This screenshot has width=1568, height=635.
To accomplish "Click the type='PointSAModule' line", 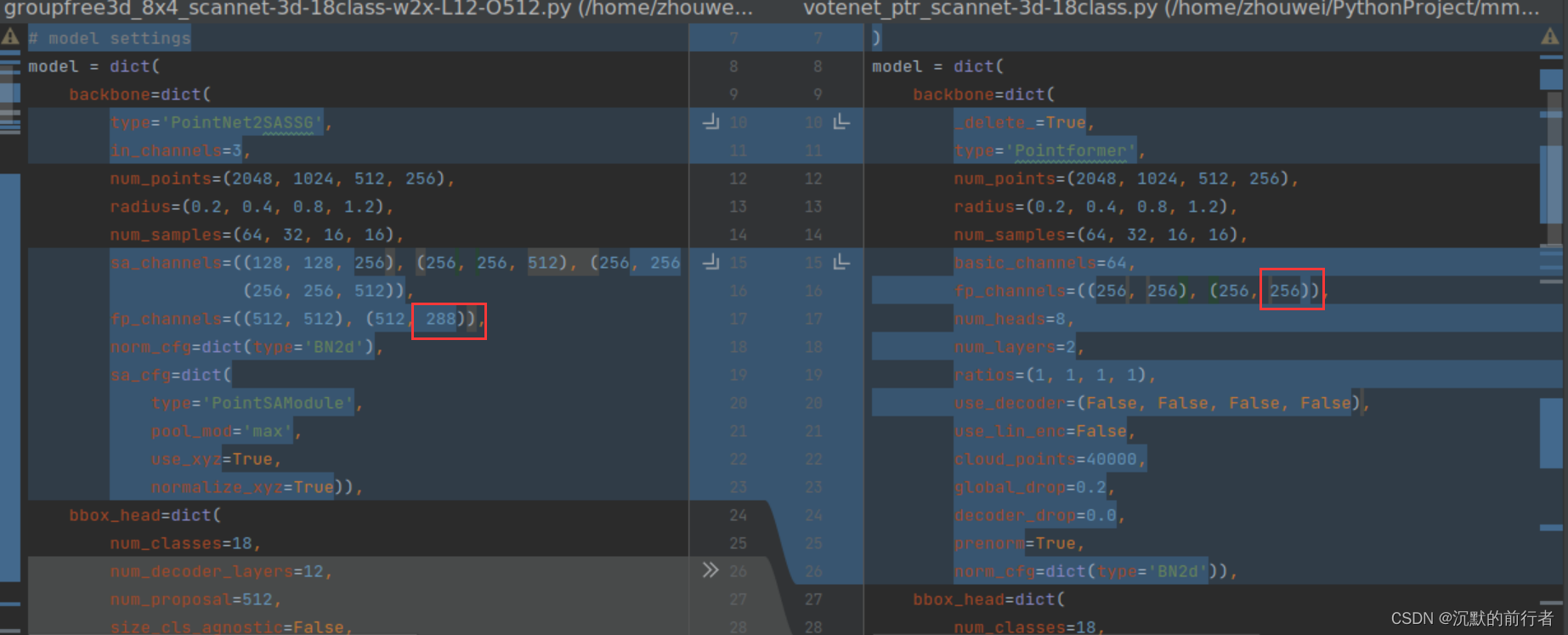I will tap(258, 403).
